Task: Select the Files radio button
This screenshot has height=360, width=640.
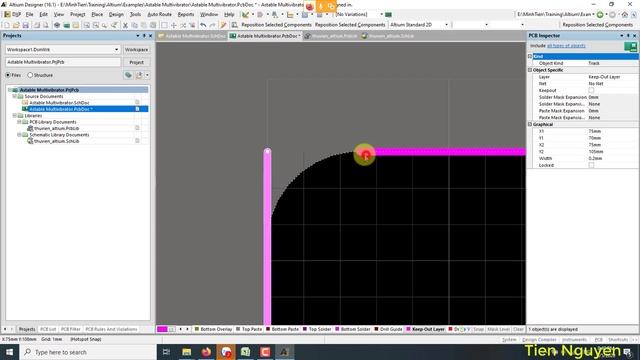Action: click(8, 75)
